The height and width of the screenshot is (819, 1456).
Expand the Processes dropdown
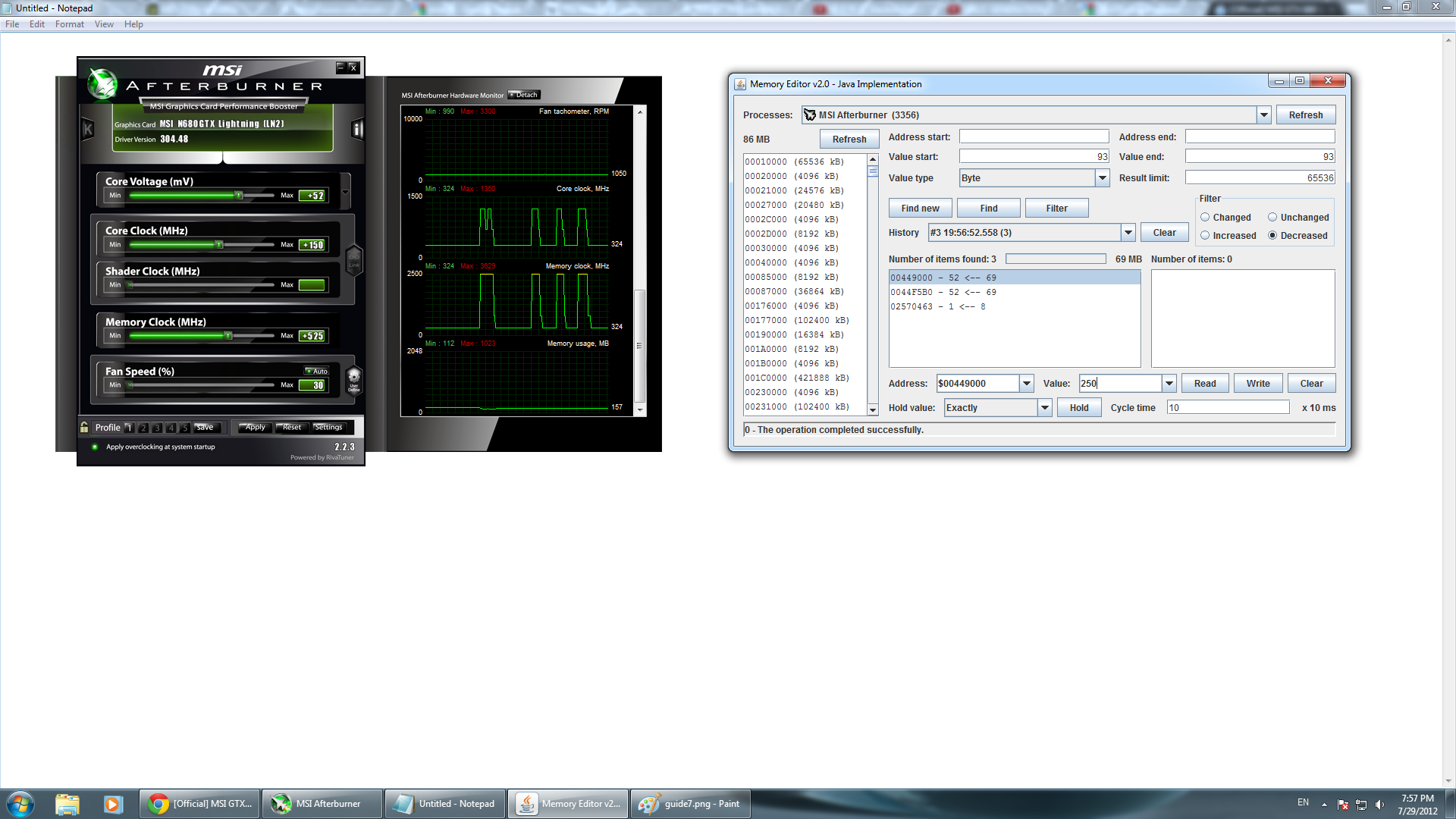pyautogui.click(x=1263, y=115)
